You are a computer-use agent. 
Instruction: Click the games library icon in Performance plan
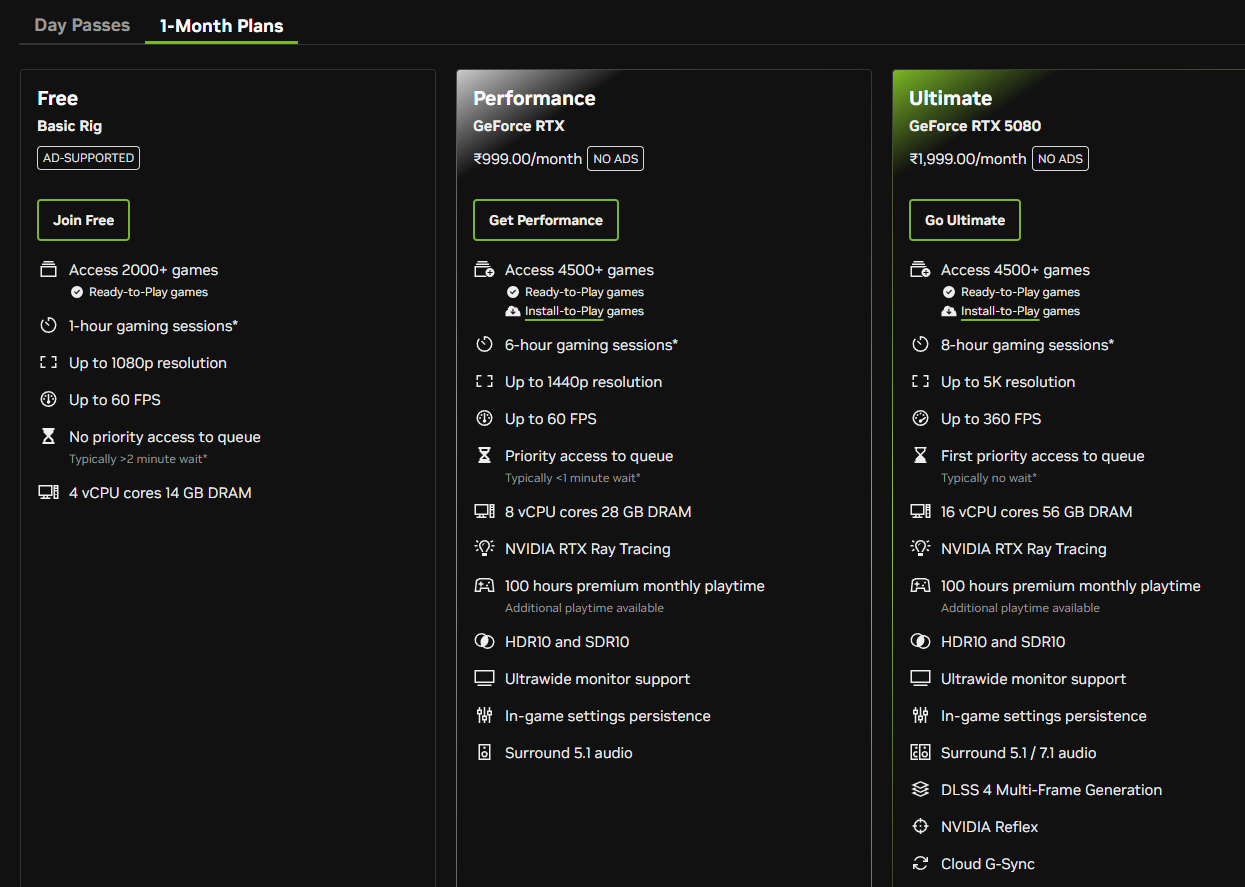(x=484, y=270)
